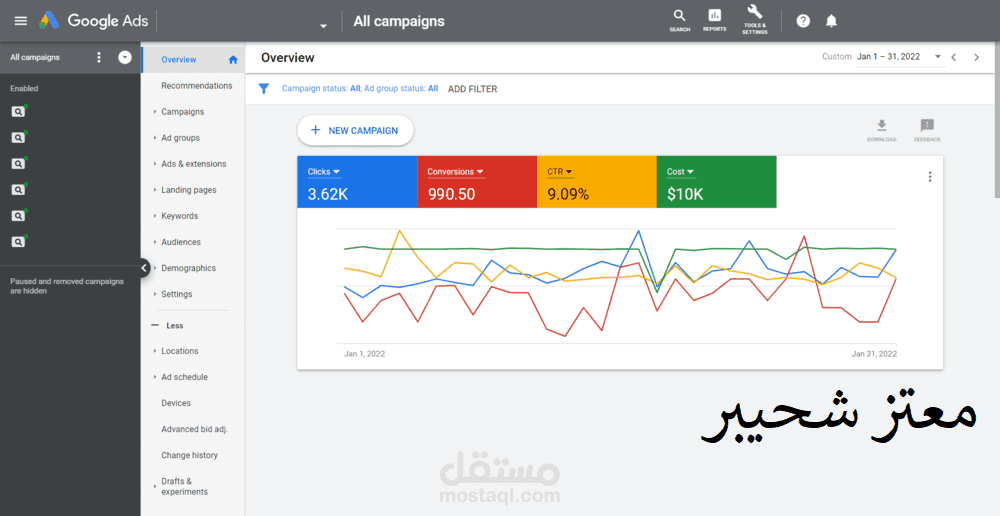Expand the Audiences section
The height and width of the screenshot is (516, 1000).
click(155, 242)
